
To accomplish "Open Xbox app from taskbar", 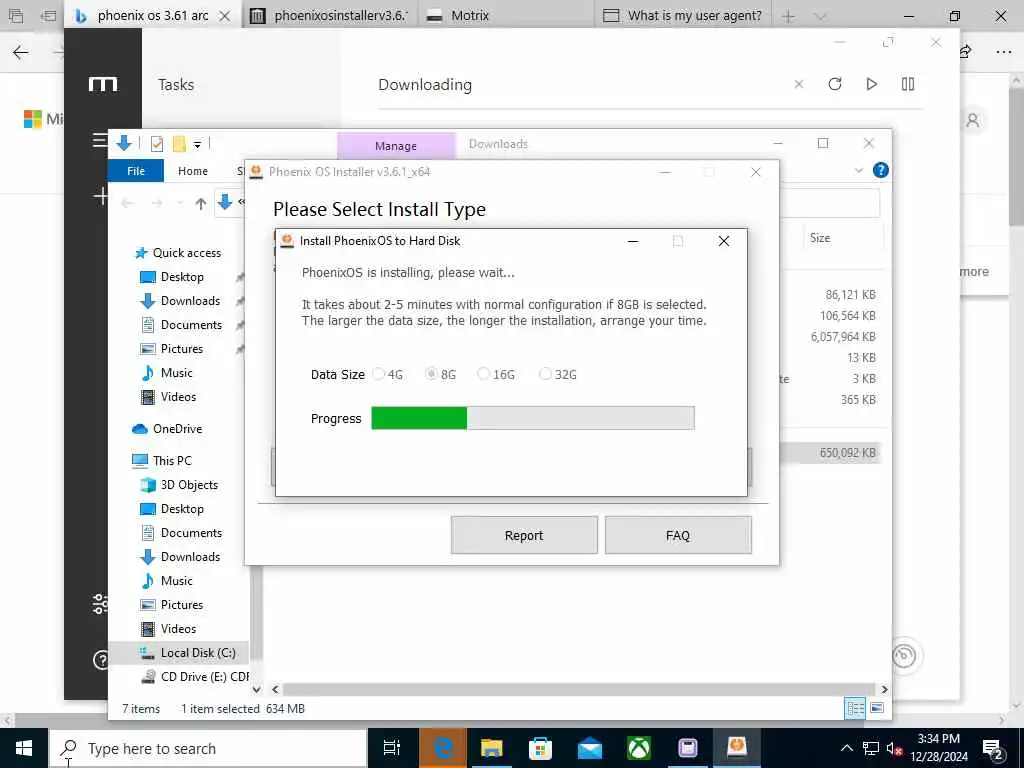I will [639, 748].
